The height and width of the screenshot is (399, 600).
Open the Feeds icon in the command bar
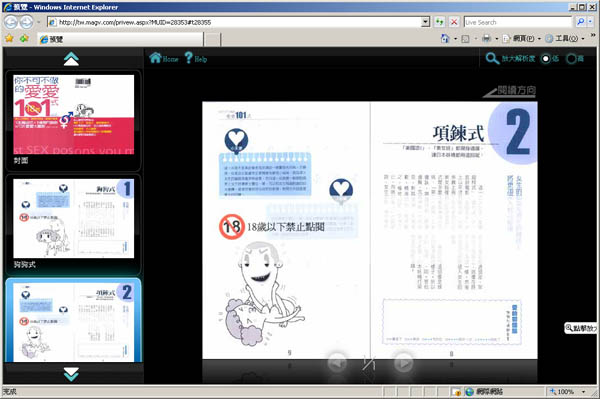(465, 39)
